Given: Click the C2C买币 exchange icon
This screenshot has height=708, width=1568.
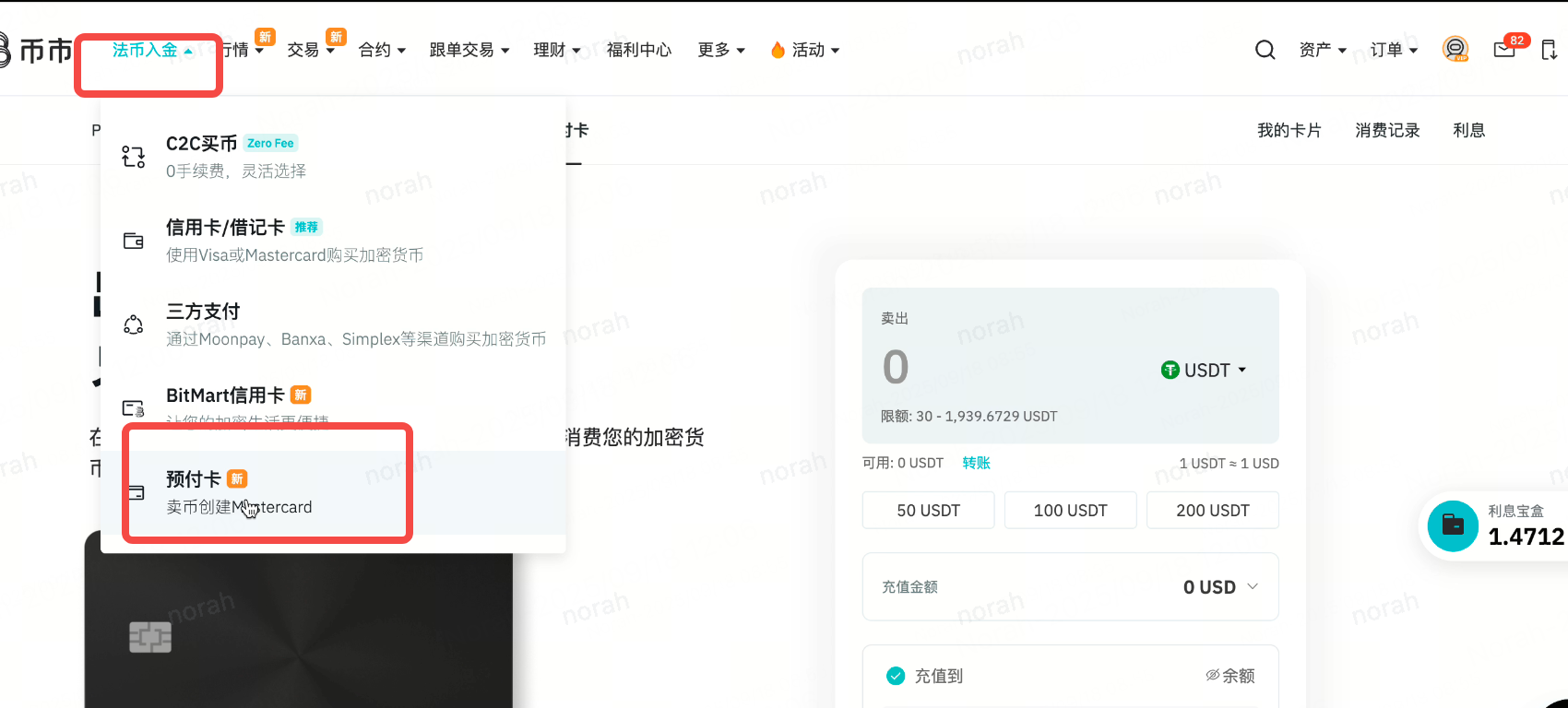Looking at the screenshot, I should [x=134, y=157].
